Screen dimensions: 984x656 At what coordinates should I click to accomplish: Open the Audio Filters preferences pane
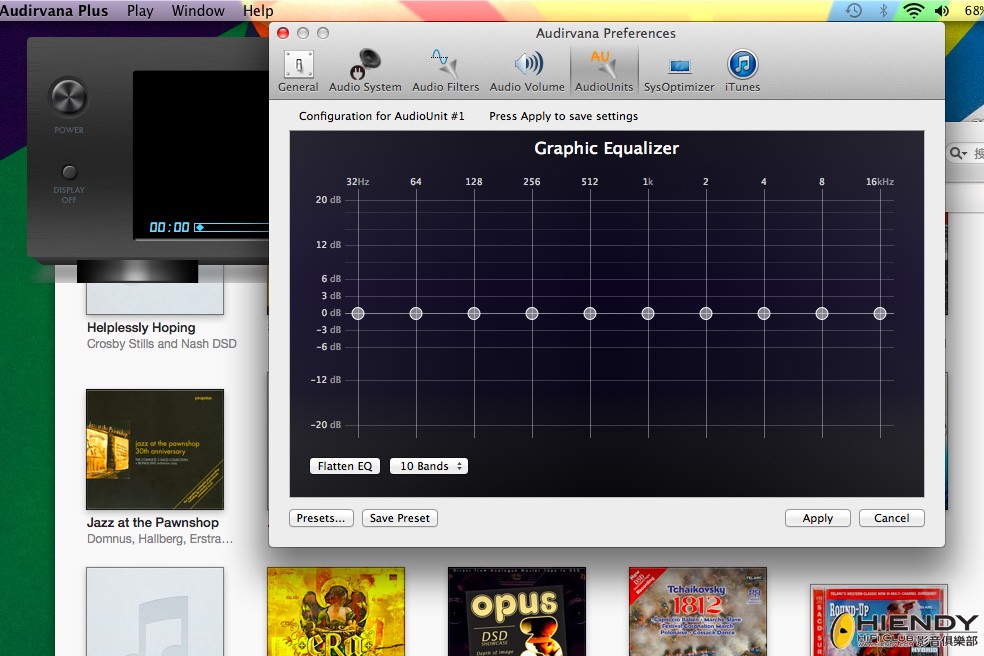(445, 72)
